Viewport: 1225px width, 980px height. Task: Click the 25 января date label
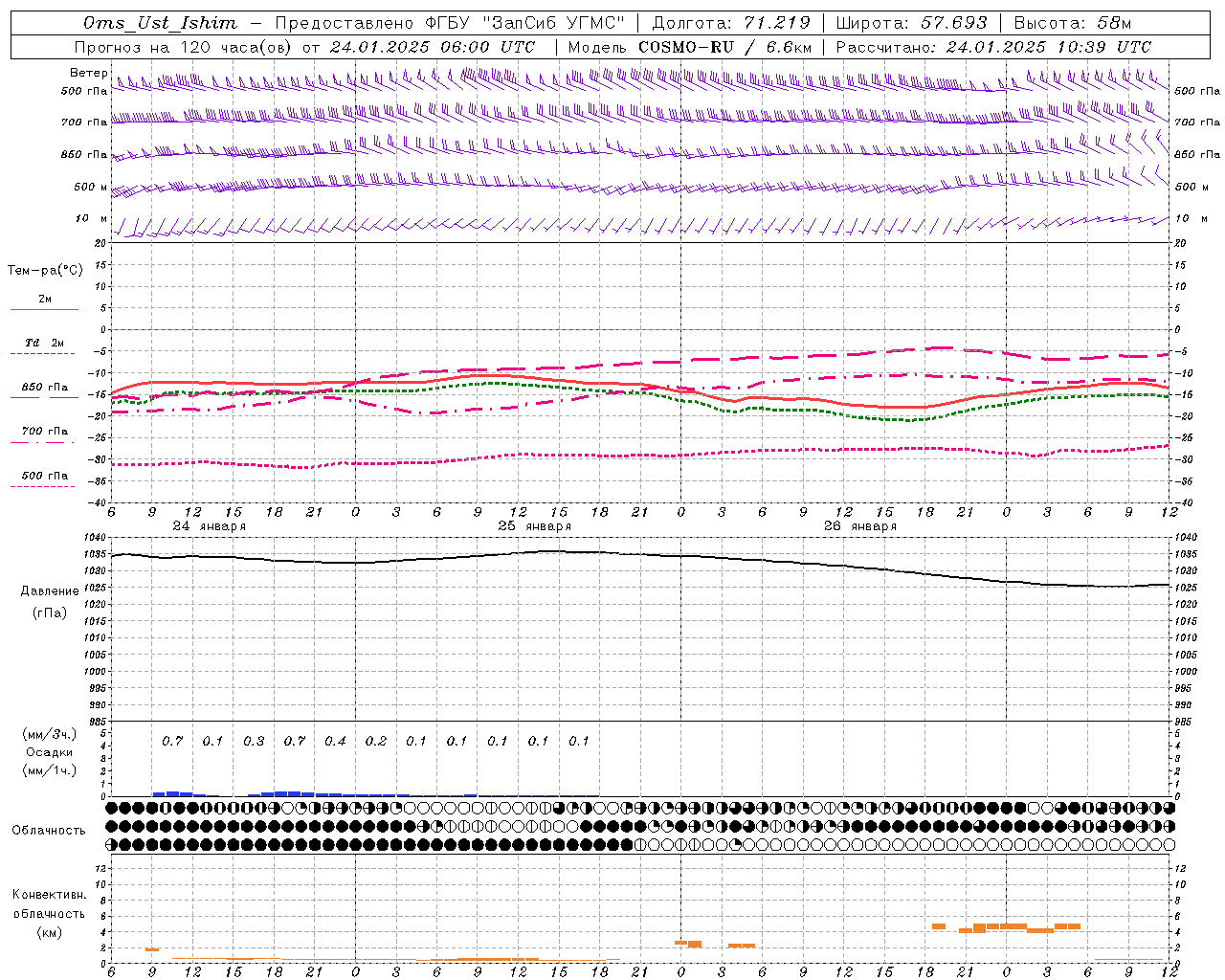(x=534, y=526)
